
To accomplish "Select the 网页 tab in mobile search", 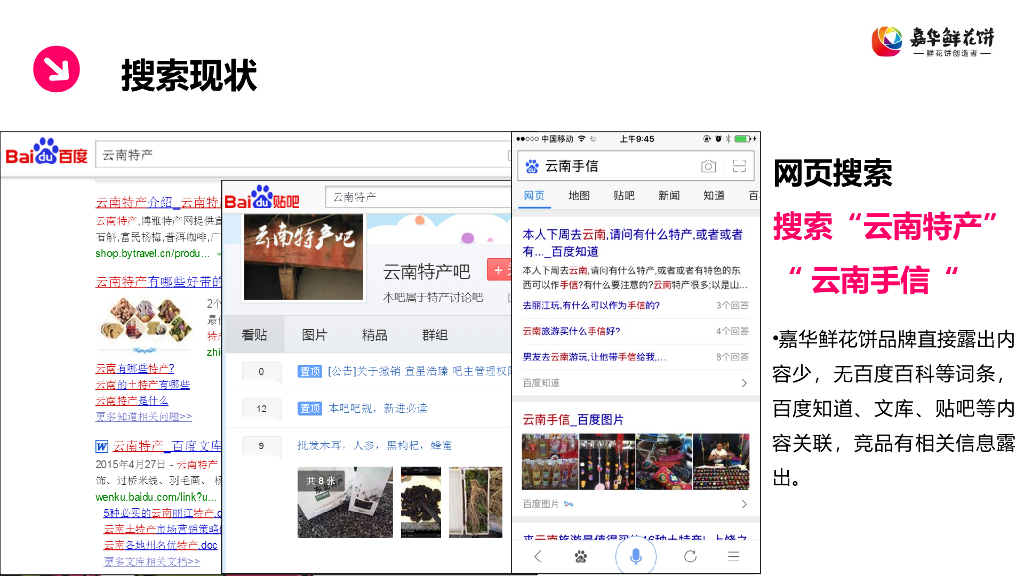I will point(534,195).
